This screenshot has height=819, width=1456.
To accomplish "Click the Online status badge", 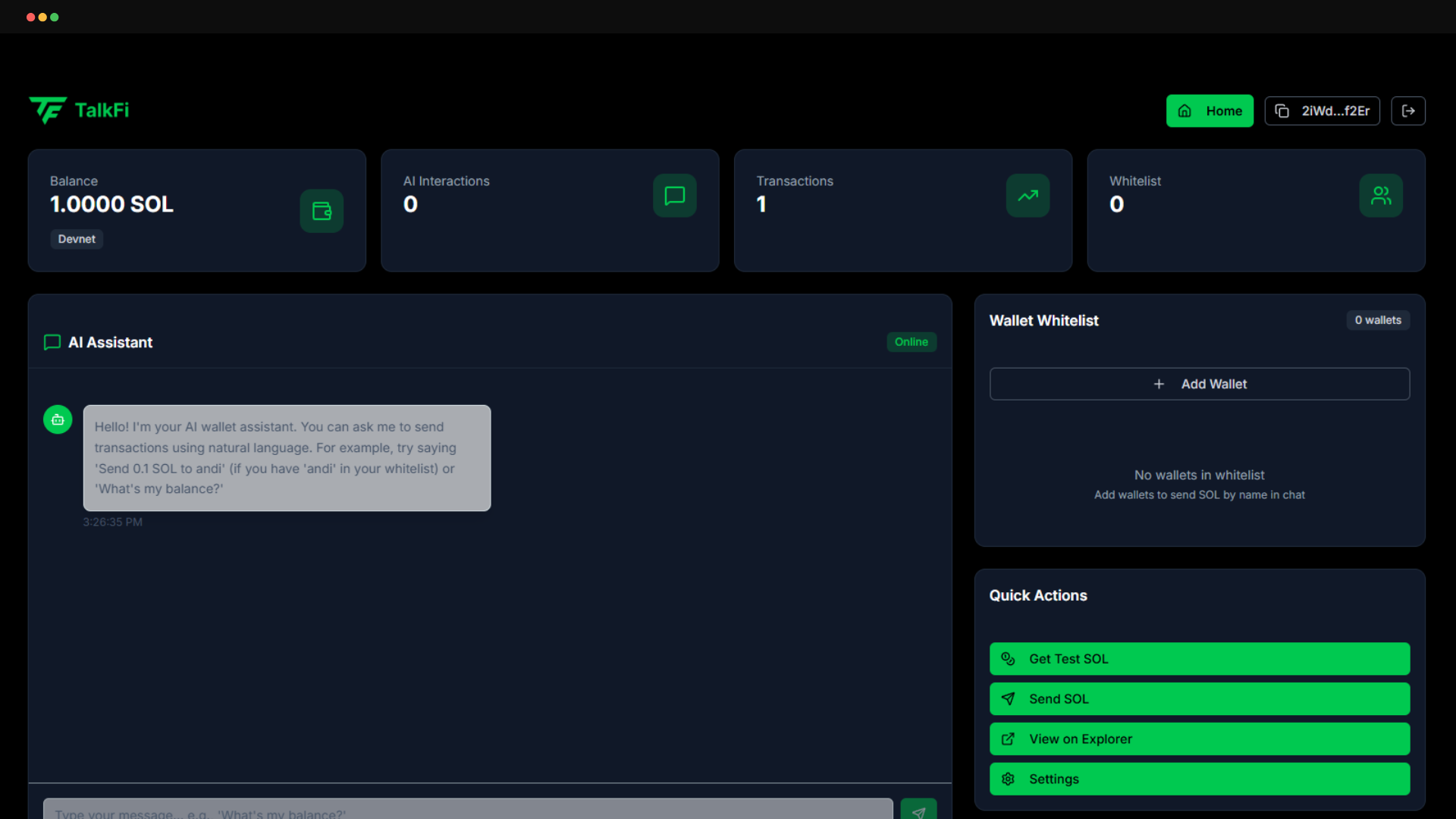I will coord(911,342).
